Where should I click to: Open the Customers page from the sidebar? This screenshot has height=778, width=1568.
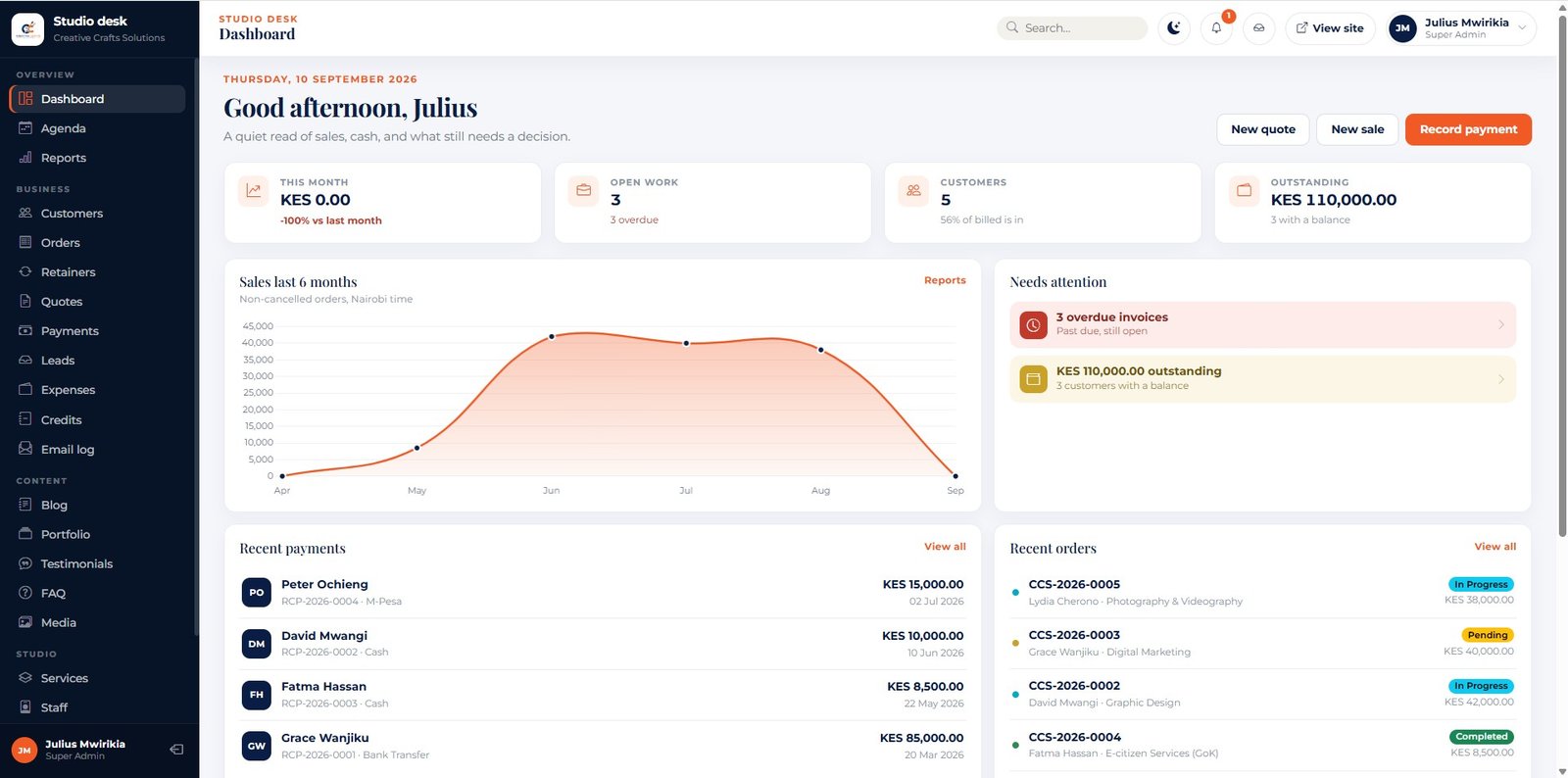tap(97, 214)
